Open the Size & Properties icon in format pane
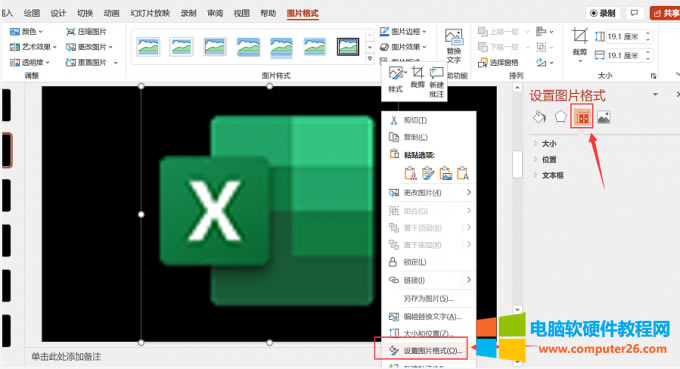Image resolution: width=680 pixels, height=369 pixels. [582, 117]
